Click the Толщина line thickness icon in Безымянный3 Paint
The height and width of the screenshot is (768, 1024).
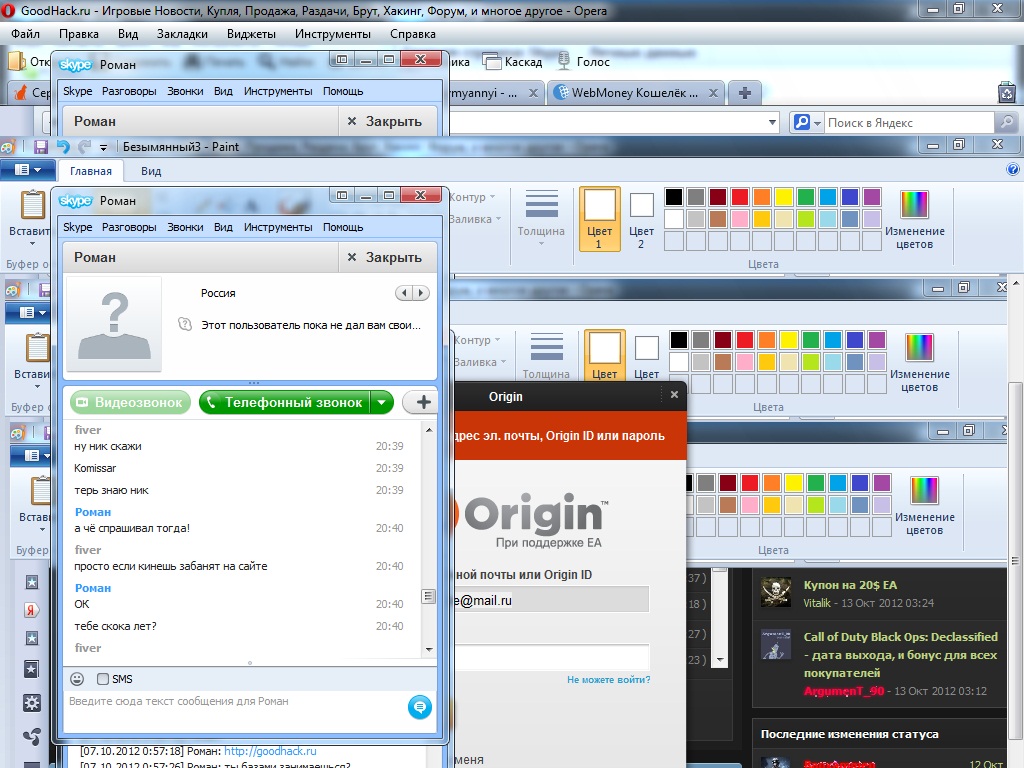[x=541, y=204]
